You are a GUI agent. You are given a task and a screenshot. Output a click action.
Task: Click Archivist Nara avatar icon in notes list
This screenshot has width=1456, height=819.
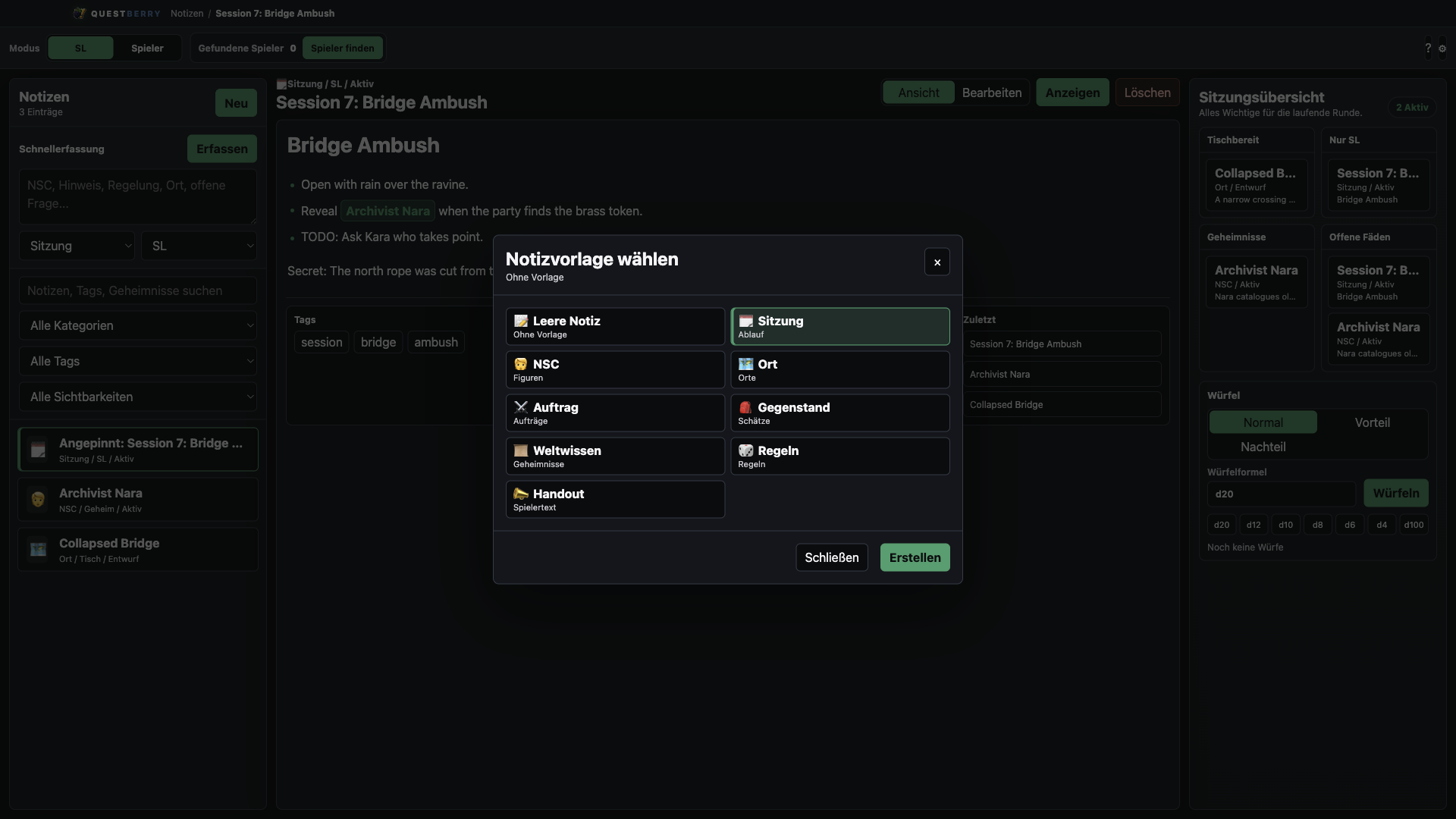pyautogui.click(x=38, y=500)
